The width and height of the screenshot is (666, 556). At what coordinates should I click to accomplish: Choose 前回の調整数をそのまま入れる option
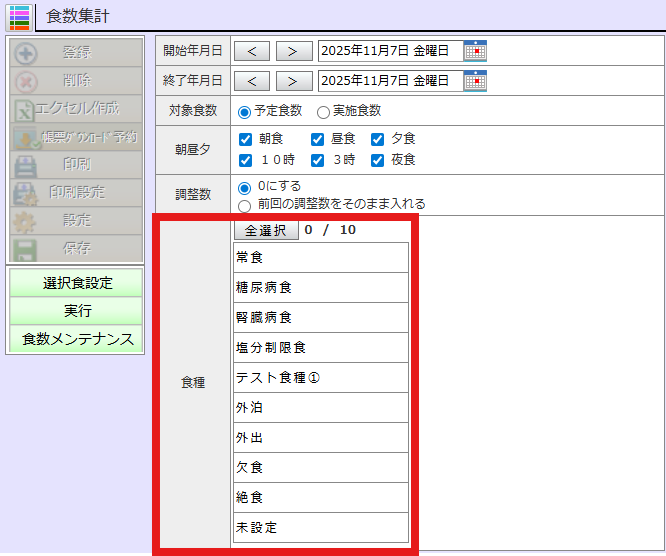click(245, 205)
